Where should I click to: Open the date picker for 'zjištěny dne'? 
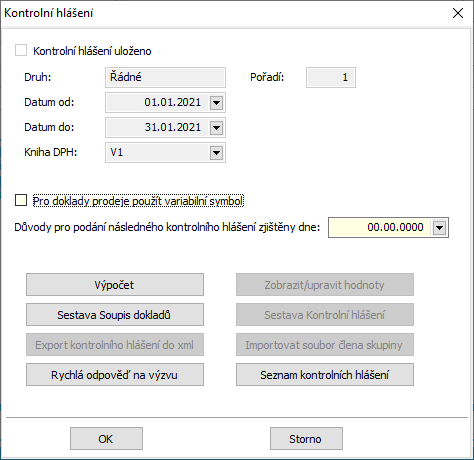click(439, 228)
